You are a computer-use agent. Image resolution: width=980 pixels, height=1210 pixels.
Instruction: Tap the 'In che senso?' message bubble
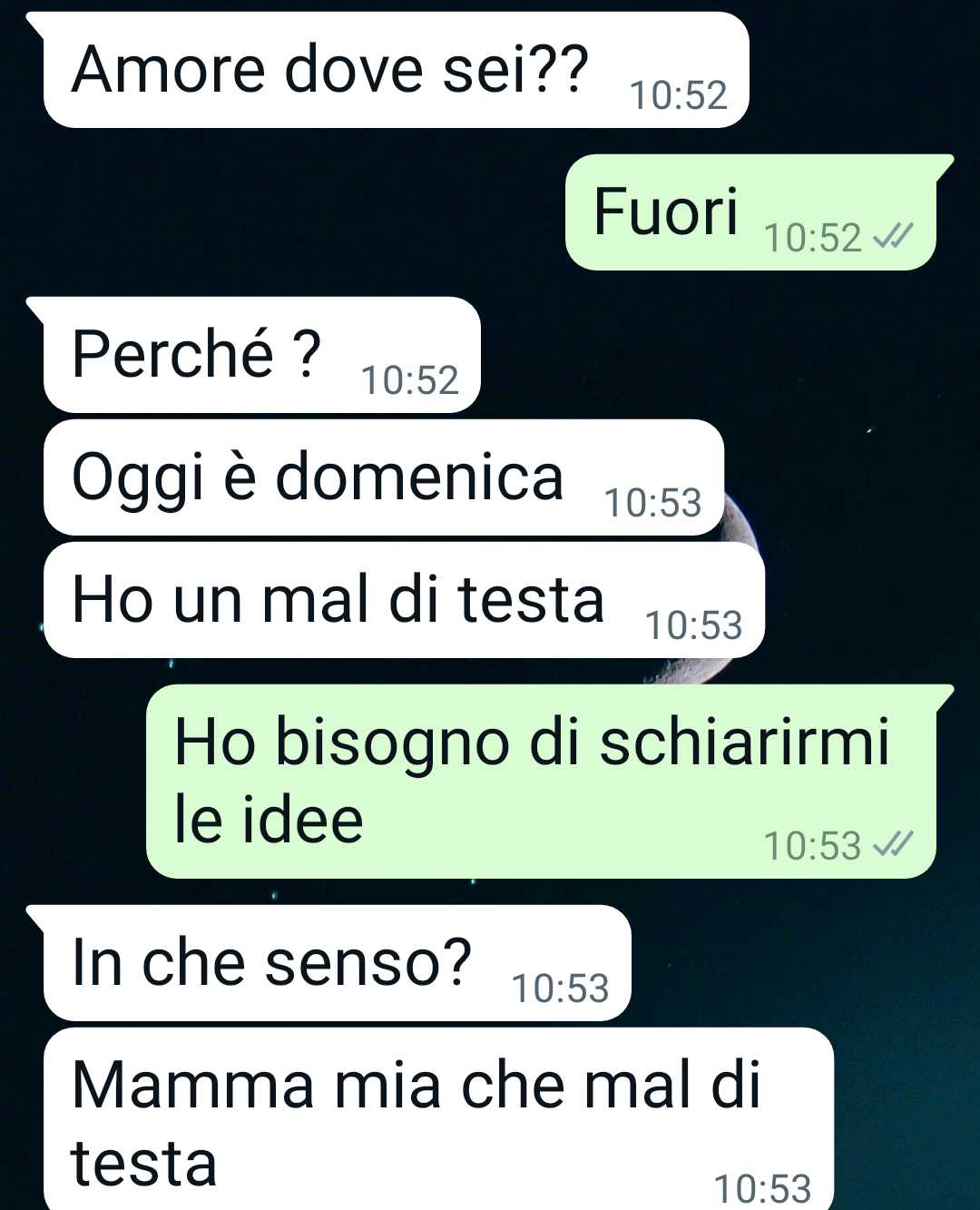(x=337, y=963)
